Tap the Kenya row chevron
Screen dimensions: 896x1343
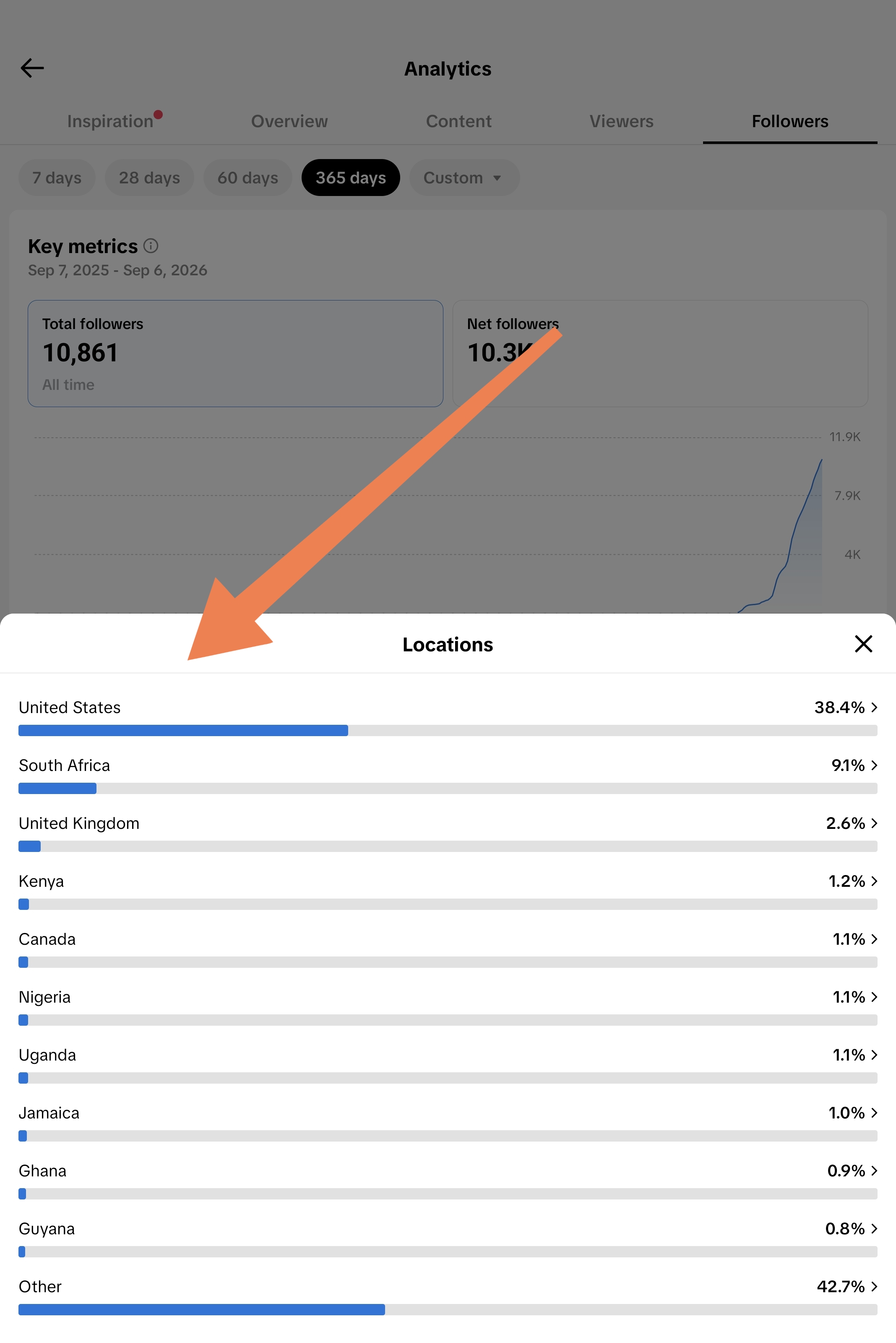pyautogui.click(x=874, y=881)
